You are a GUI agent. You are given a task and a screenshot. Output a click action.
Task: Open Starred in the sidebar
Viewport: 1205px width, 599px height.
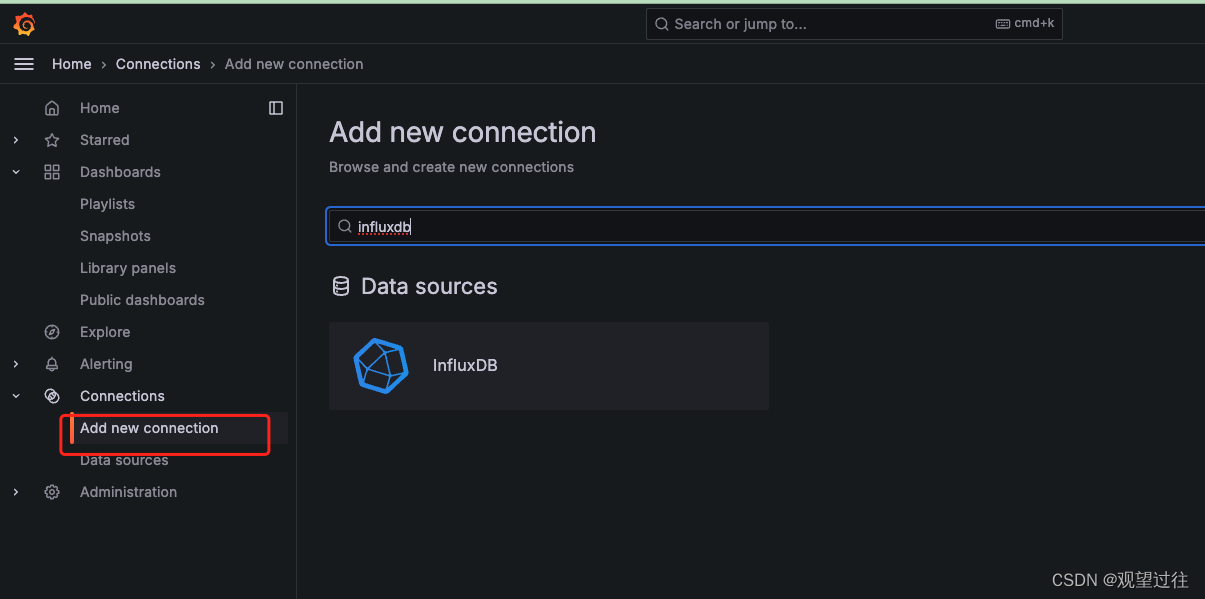[105, 140]
